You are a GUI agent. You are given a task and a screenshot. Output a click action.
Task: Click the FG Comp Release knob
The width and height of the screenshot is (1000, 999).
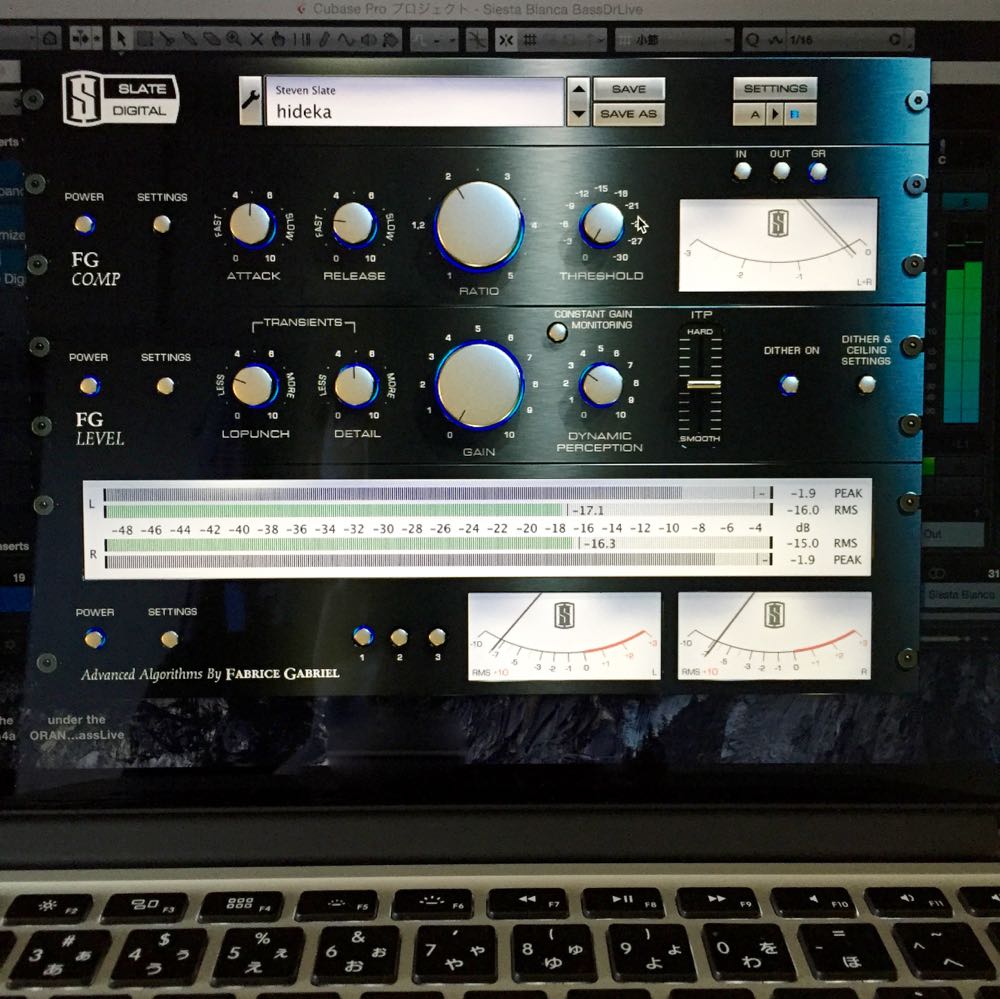(354, 224)
